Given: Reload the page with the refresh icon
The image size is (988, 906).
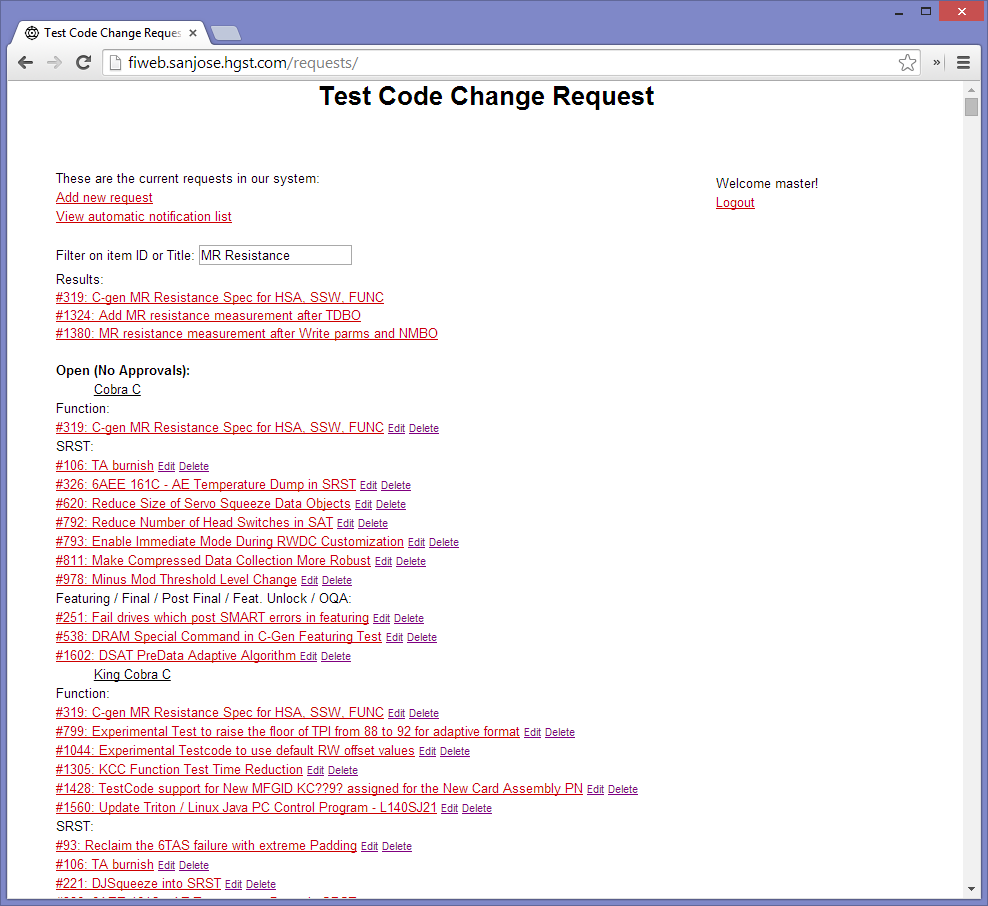Looking at the screenshot, I should (83, 62).
